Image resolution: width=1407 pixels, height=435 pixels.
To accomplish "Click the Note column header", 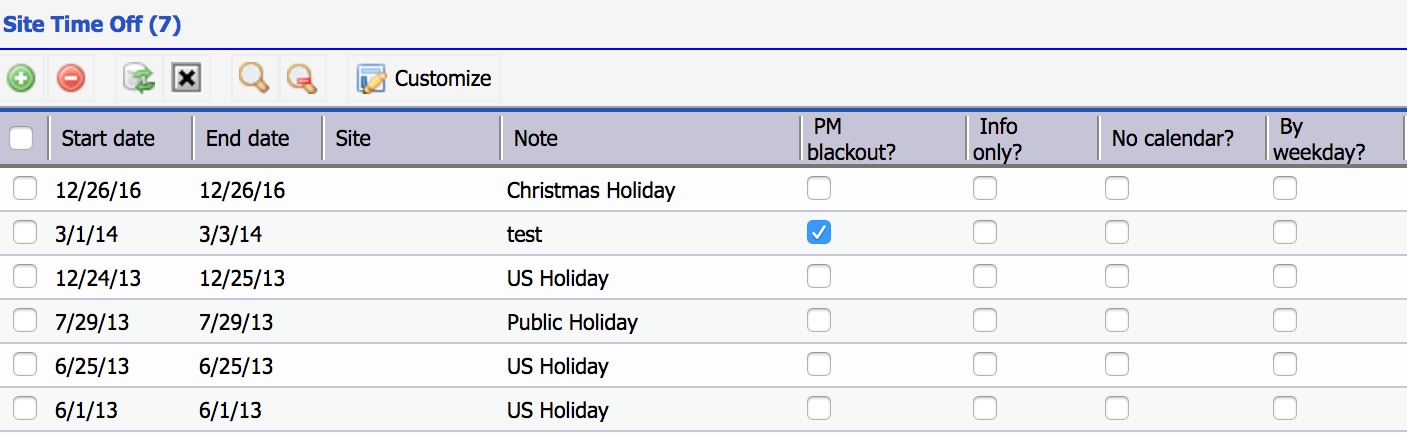I will click(x=536, y=139).
